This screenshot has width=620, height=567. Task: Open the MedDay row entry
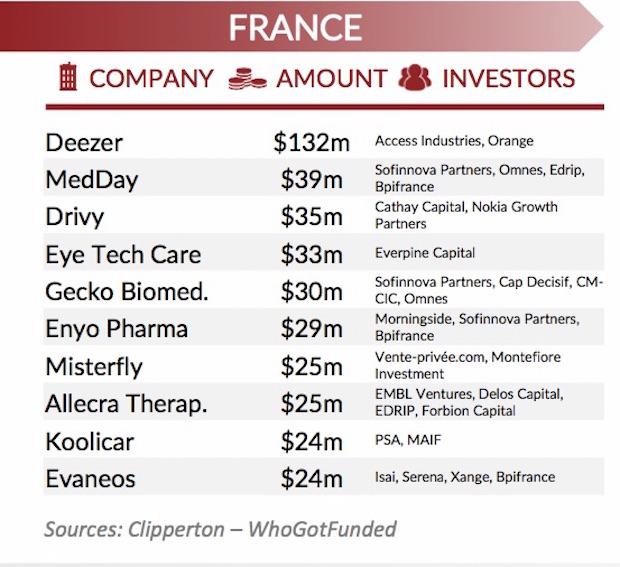[x=92, y=180]
